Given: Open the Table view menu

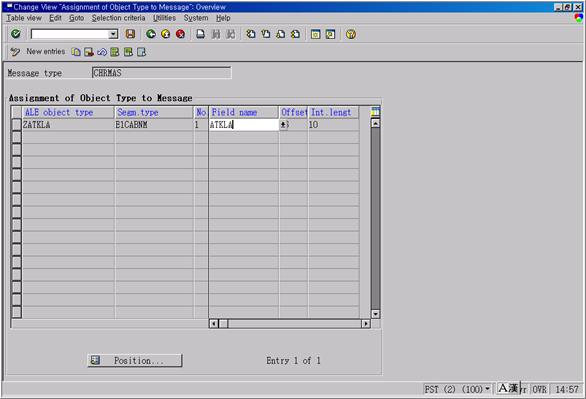Looking at the screenshot, I should (24, 18).
